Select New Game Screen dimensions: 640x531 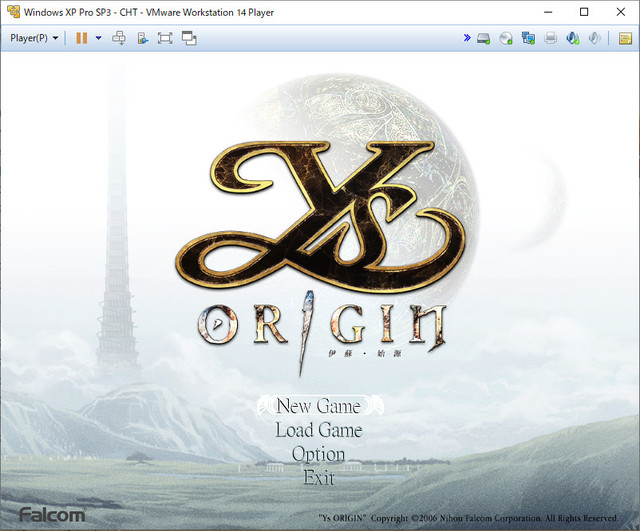(x=320, y=406)
